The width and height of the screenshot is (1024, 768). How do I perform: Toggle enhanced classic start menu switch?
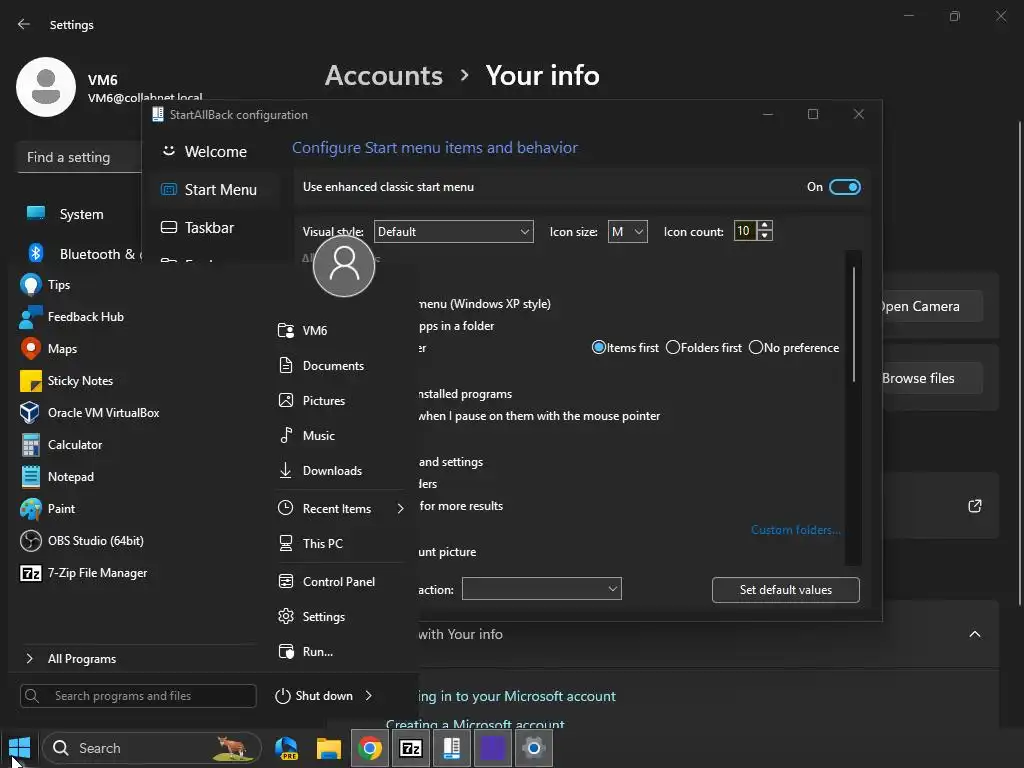tap(845, 187)
